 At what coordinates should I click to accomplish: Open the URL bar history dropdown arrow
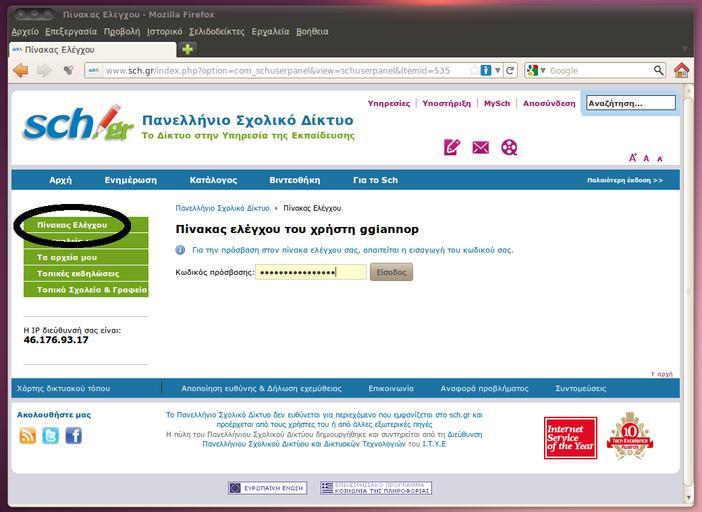(497, 71)
